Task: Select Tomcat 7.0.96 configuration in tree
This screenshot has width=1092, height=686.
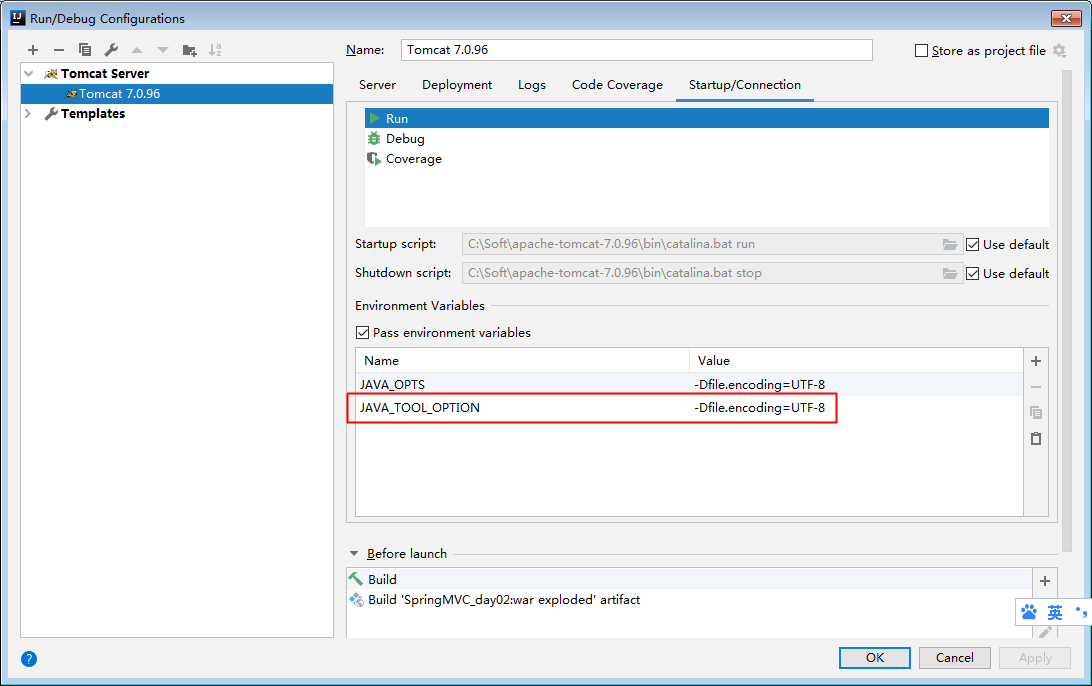Action: pyautogui.click(x=177, y=93)
